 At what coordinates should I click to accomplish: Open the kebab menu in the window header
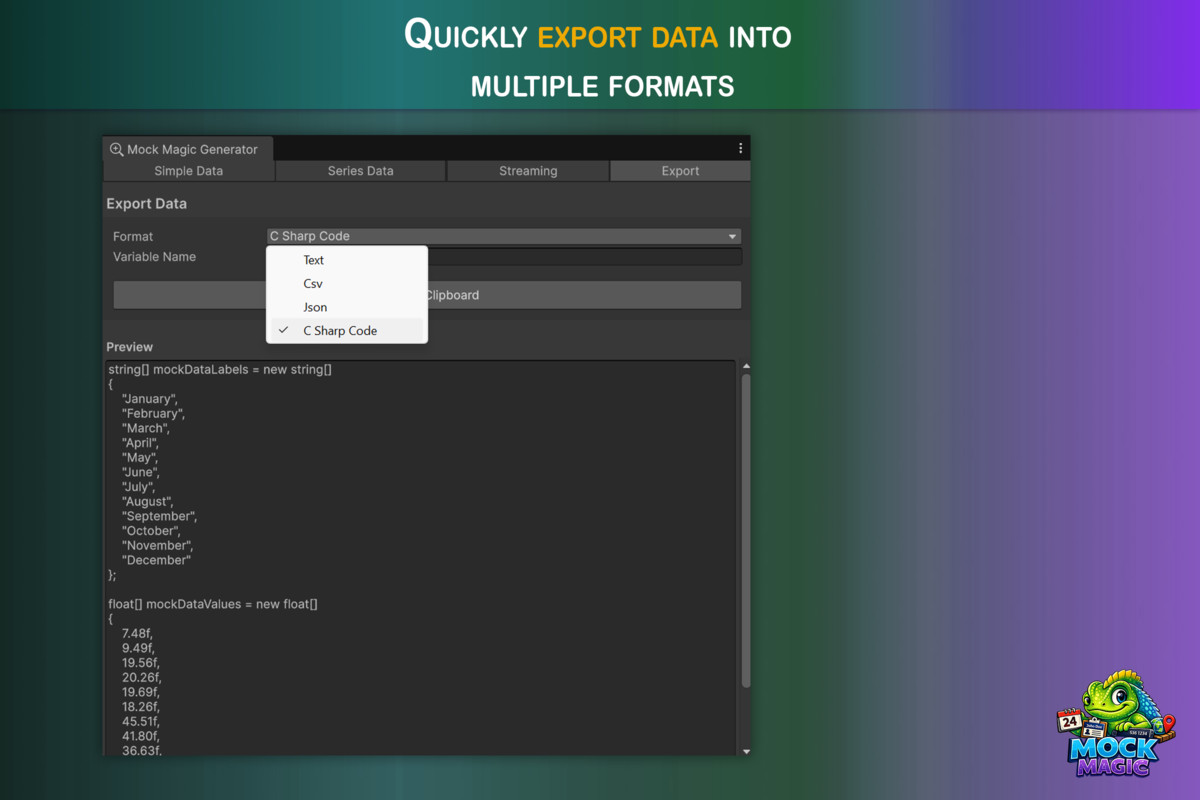(x=740, y=148)
